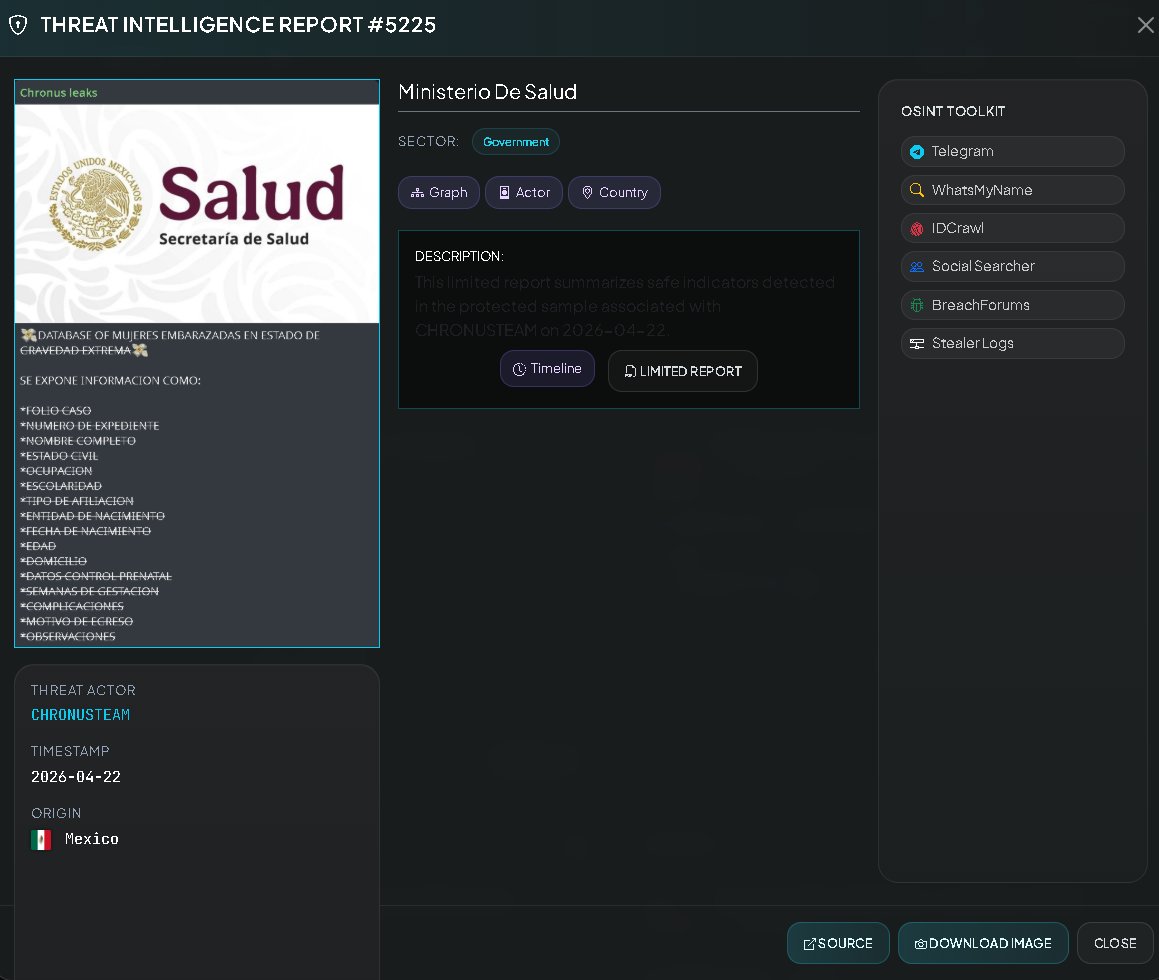
Task: Close the report with the X icon
Action: pyautogui.click(x=1145, y=25)
